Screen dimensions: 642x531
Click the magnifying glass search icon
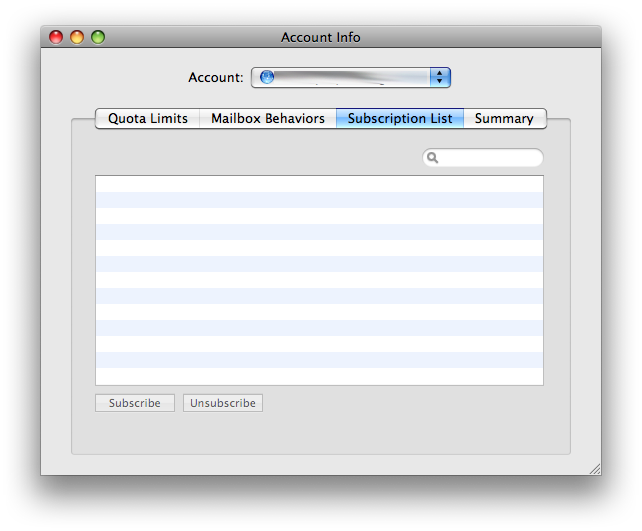click(x=432, y=158)
